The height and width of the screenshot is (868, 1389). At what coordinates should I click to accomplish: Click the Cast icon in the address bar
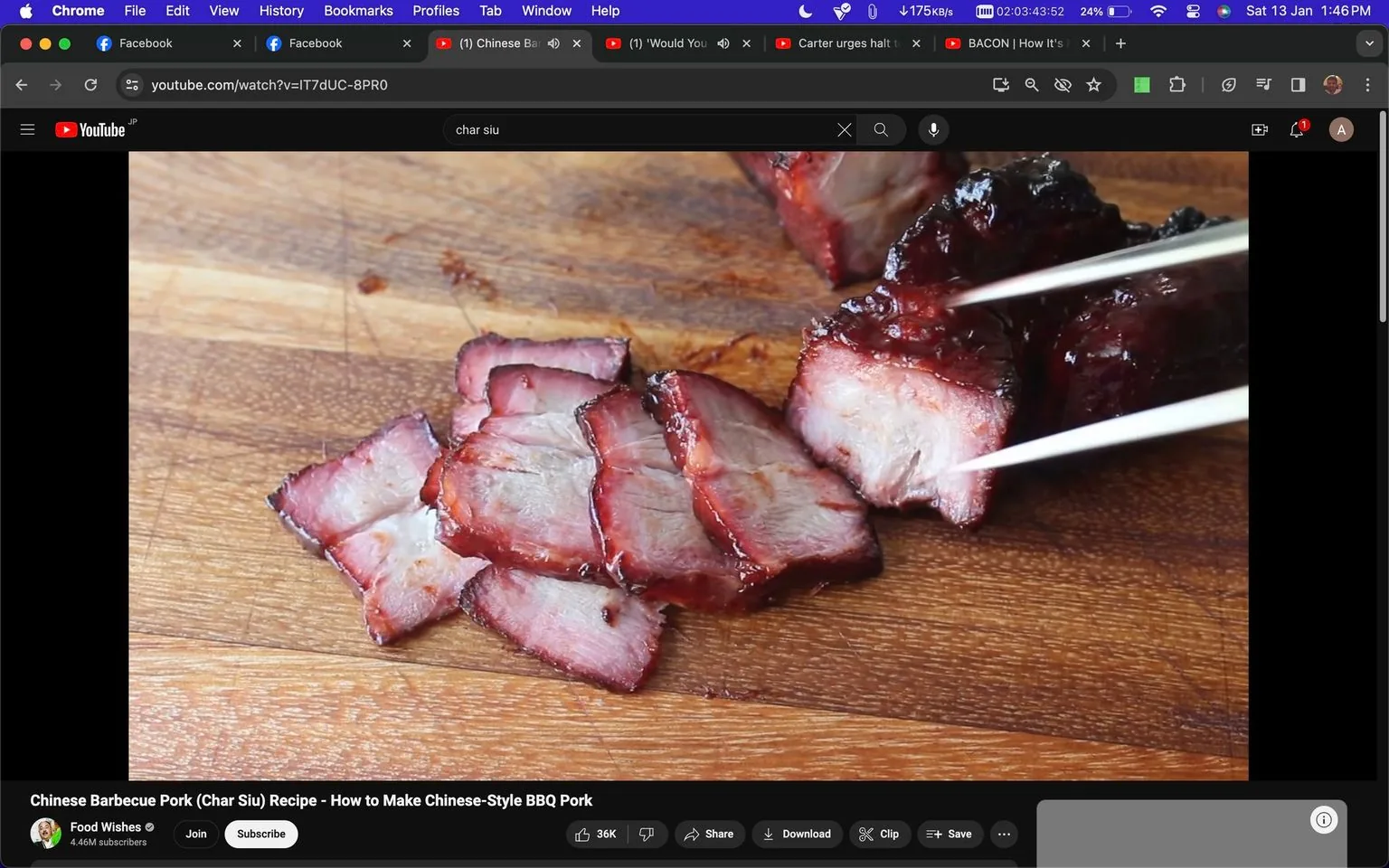(1000, 84)
